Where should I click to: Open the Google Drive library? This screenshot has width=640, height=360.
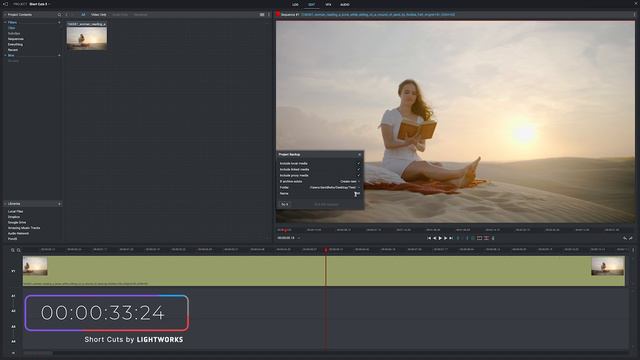pyautogui.click(x=17, y=222)
